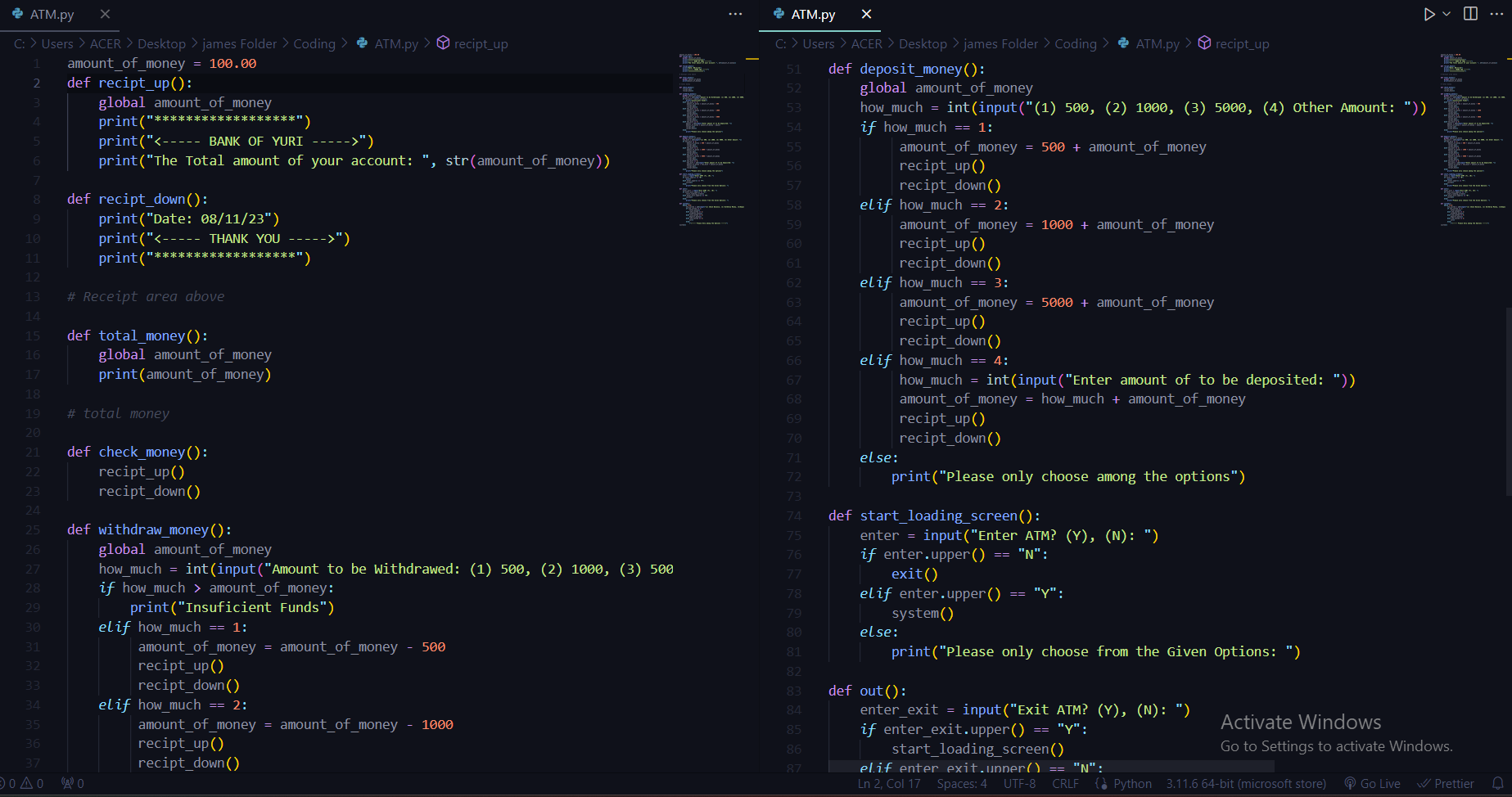Open Desktop breadcrumb in right editor
1512x797 pixels.
click(x=923, y=43)
